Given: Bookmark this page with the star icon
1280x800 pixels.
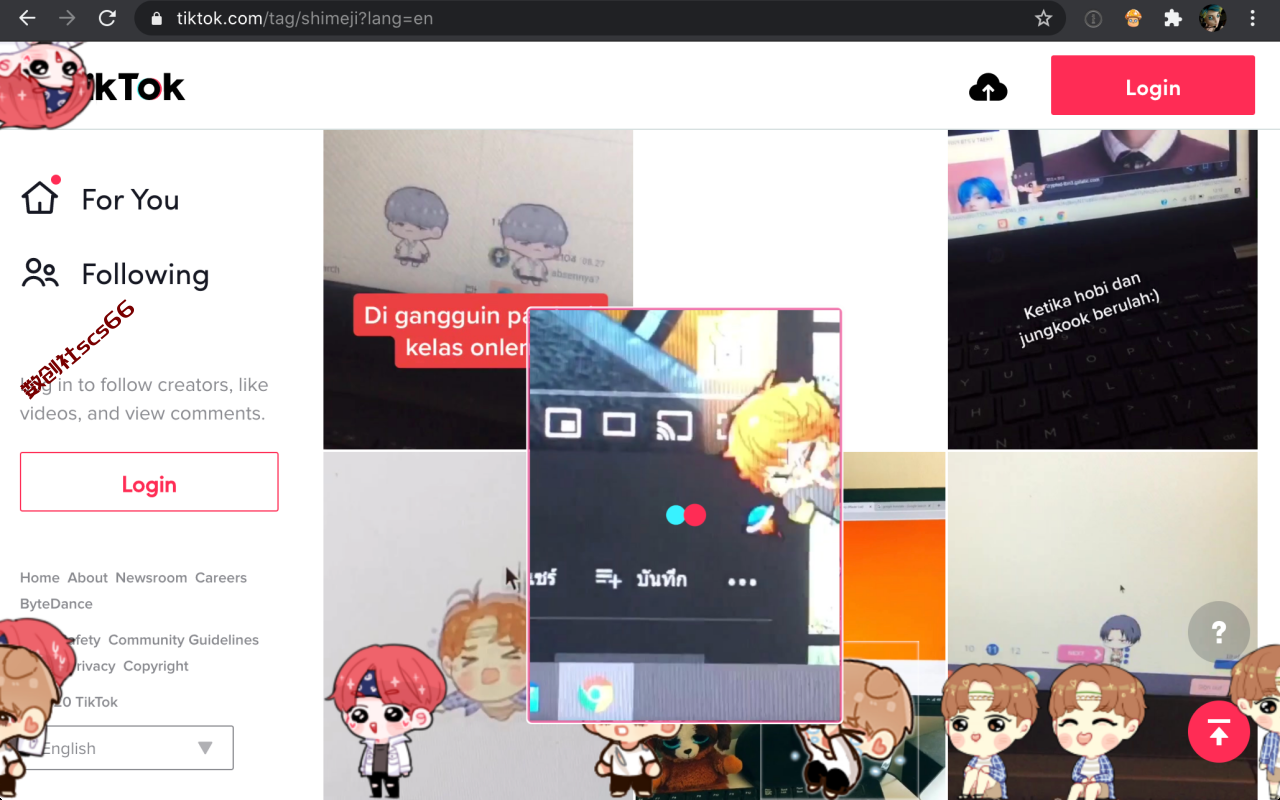Looking at the screenshot, I should 1043,18.
